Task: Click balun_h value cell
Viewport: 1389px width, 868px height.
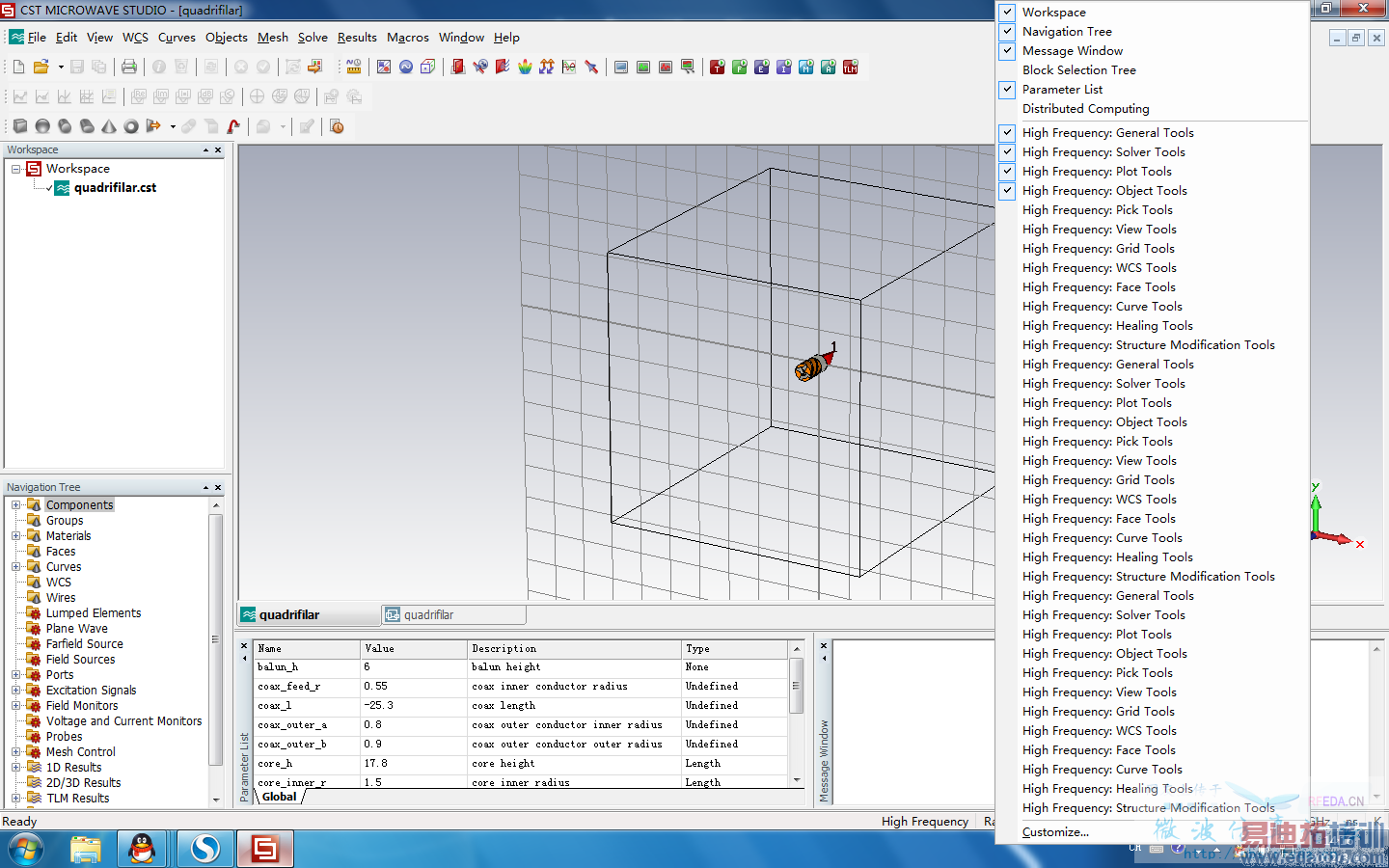Action: coord(414,667)
